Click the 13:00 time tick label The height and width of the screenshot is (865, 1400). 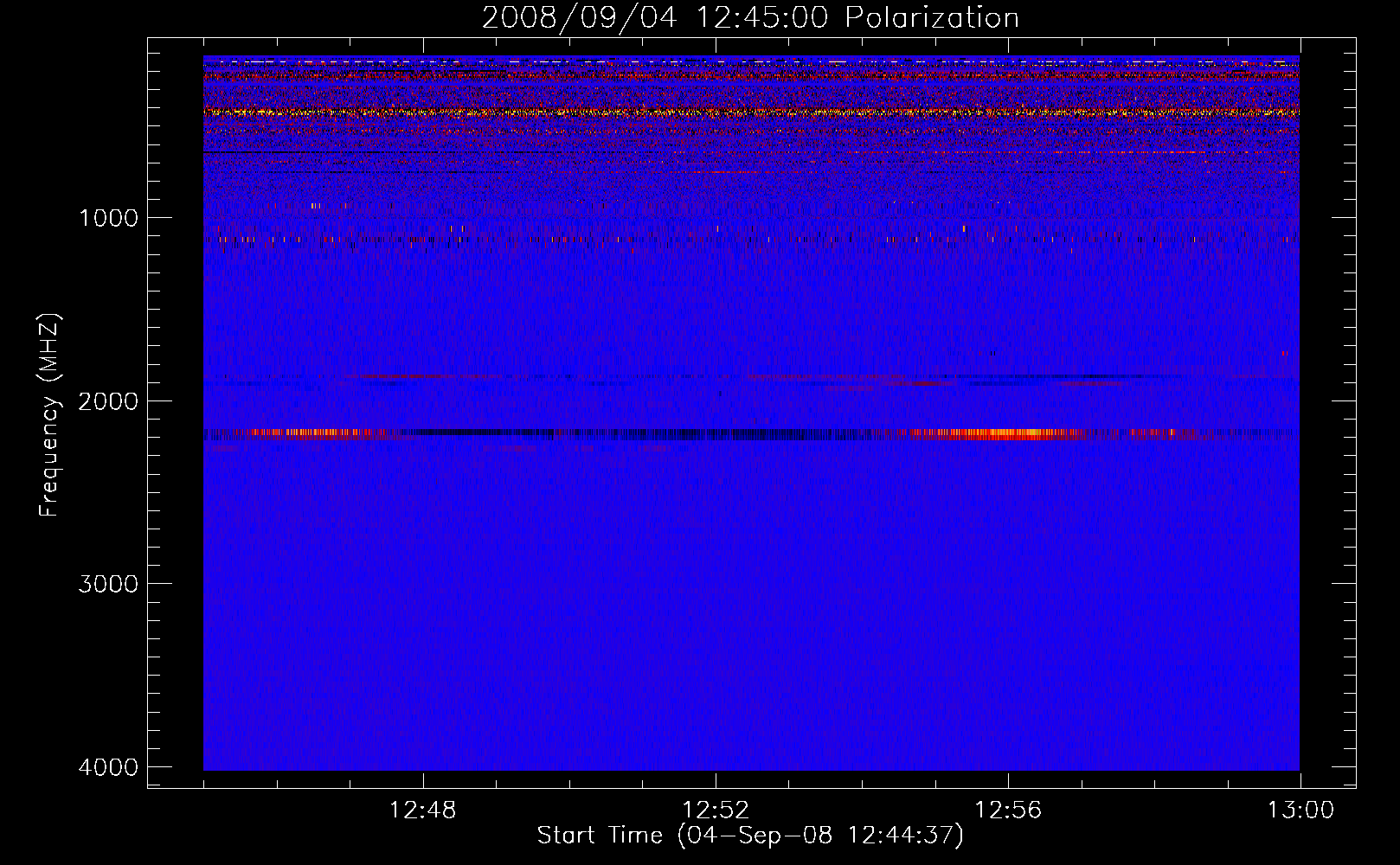click(x=1300, y=811)
